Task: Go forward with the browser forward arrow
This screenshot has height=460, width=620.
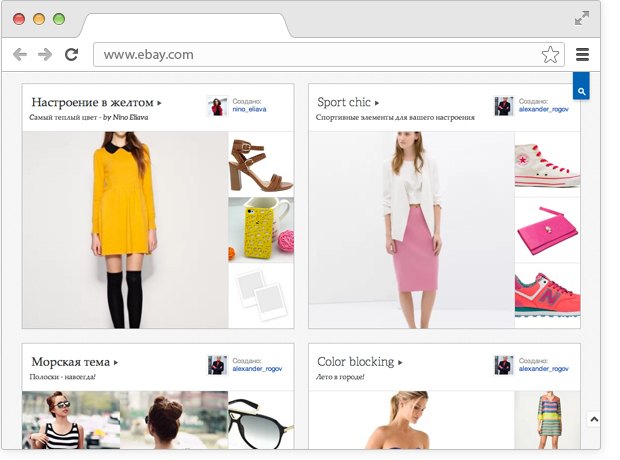Action: (x=45, y=54)
